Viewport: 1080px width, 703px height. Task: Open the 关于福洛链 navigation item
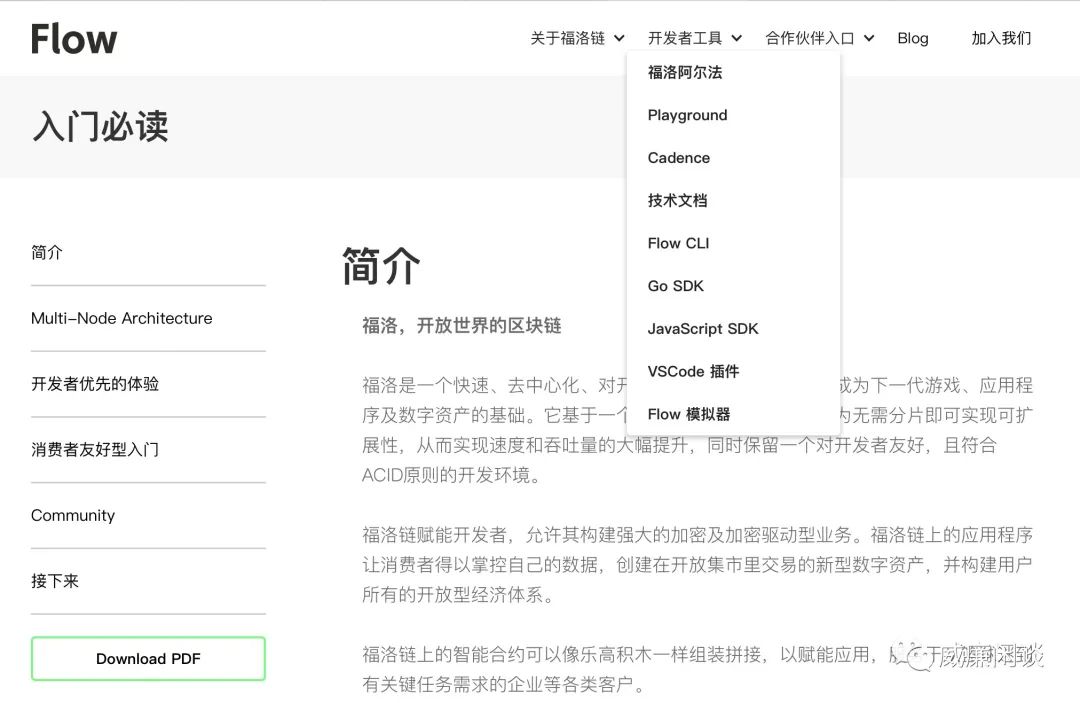click(x=568, y=39)
